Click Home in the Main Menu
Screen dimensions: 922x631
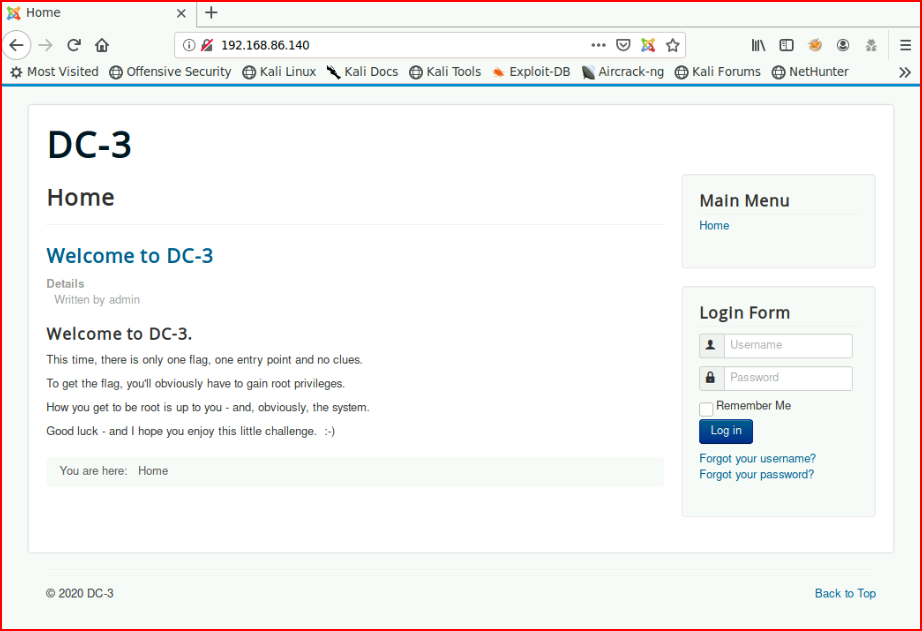[714, 225]
